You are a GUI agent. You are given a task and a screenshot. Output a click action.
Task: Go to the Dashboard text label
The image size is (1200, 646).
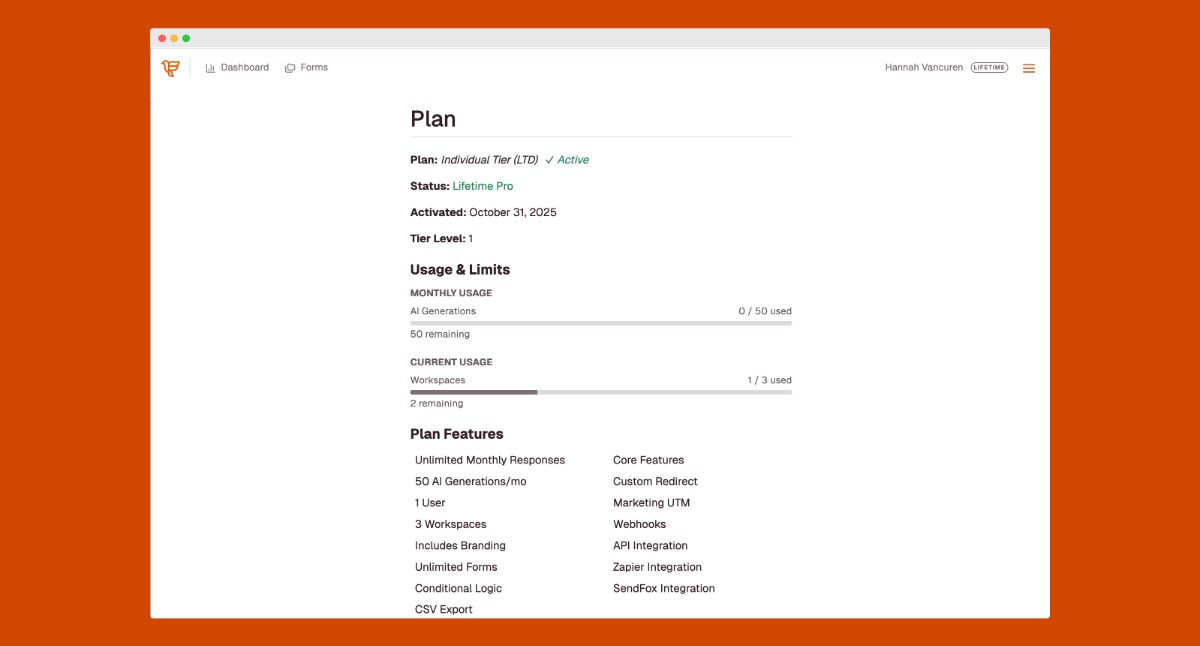point(245,68)
